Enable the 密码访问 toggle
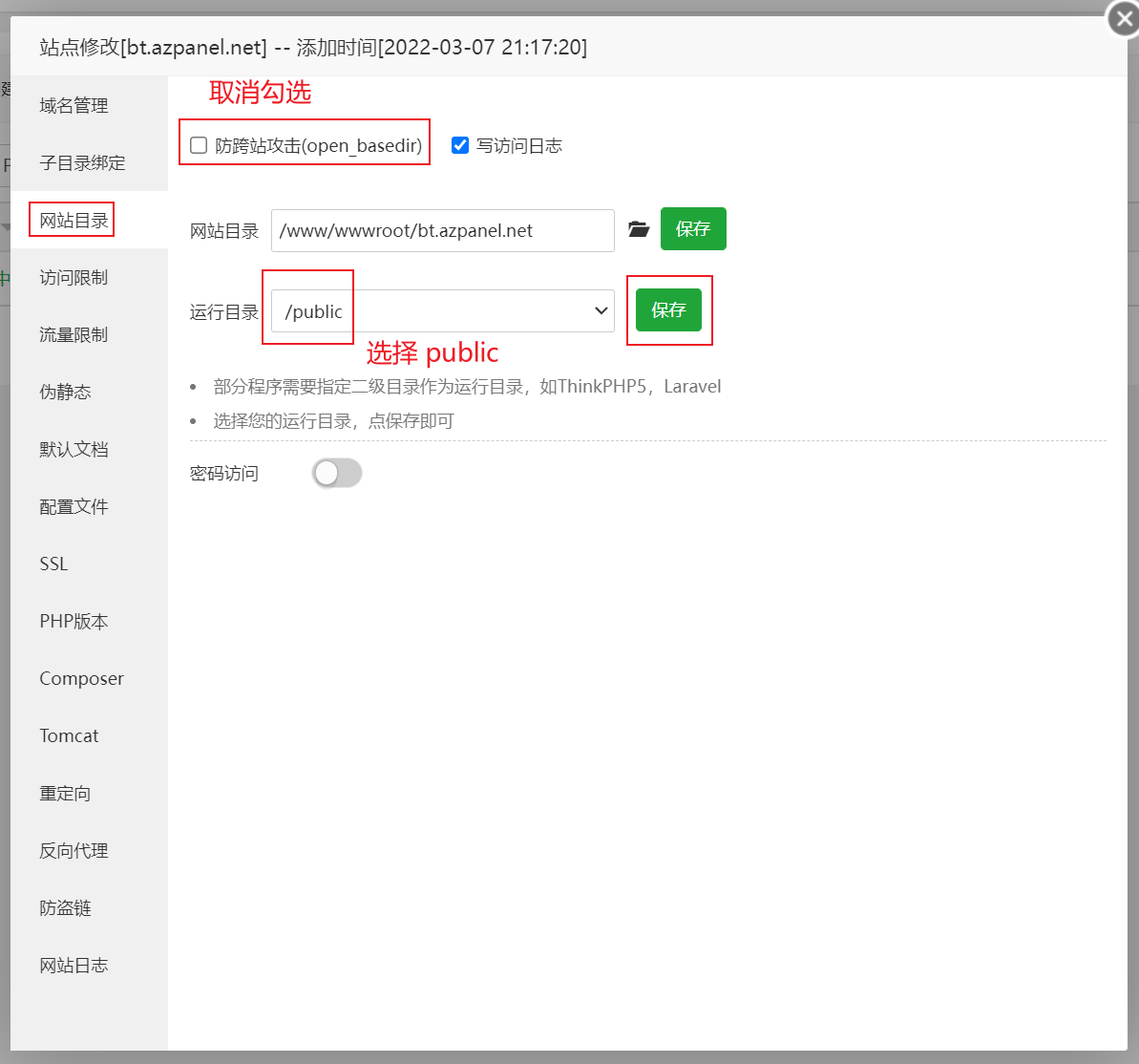The image size is (1139, 1064). click(x=336, y=473)
